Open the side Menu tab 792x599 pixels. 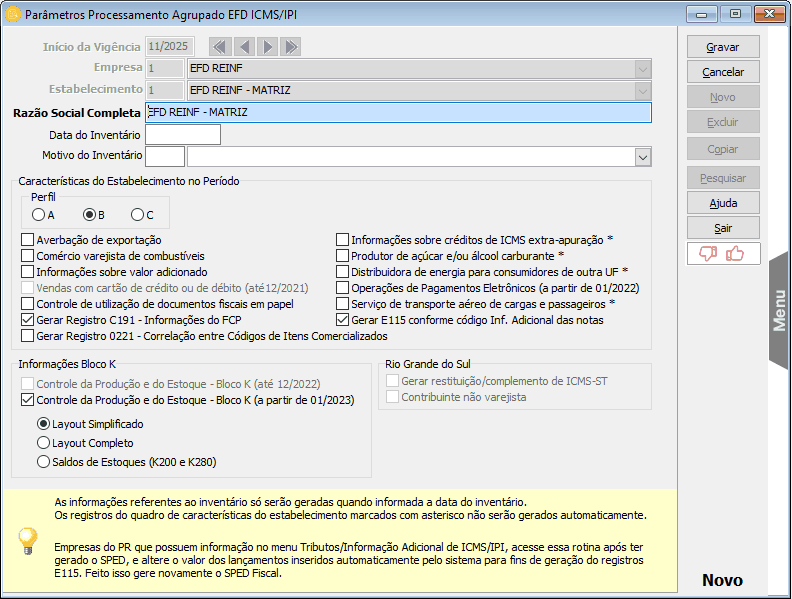(x=779, y=310)
